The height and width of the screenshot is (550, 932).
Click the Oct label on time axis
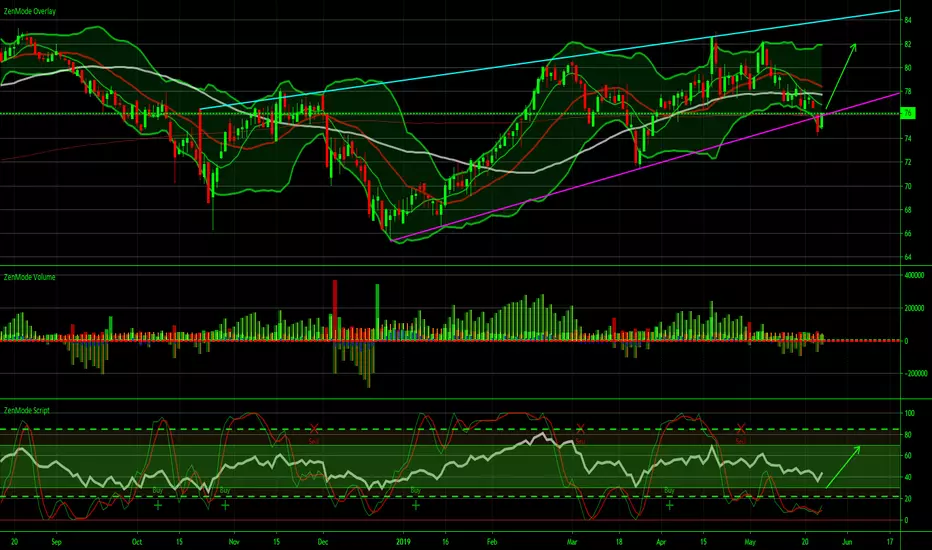point(137,542)
